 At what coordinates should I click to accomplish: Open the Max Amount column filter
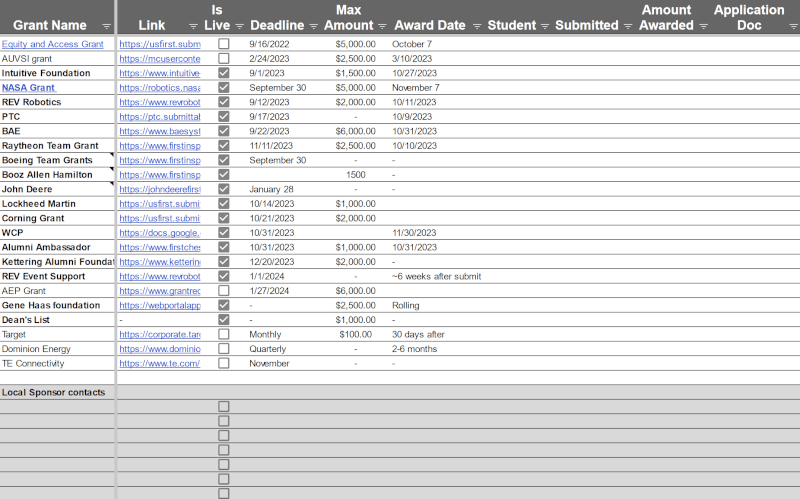pos(382,27)
